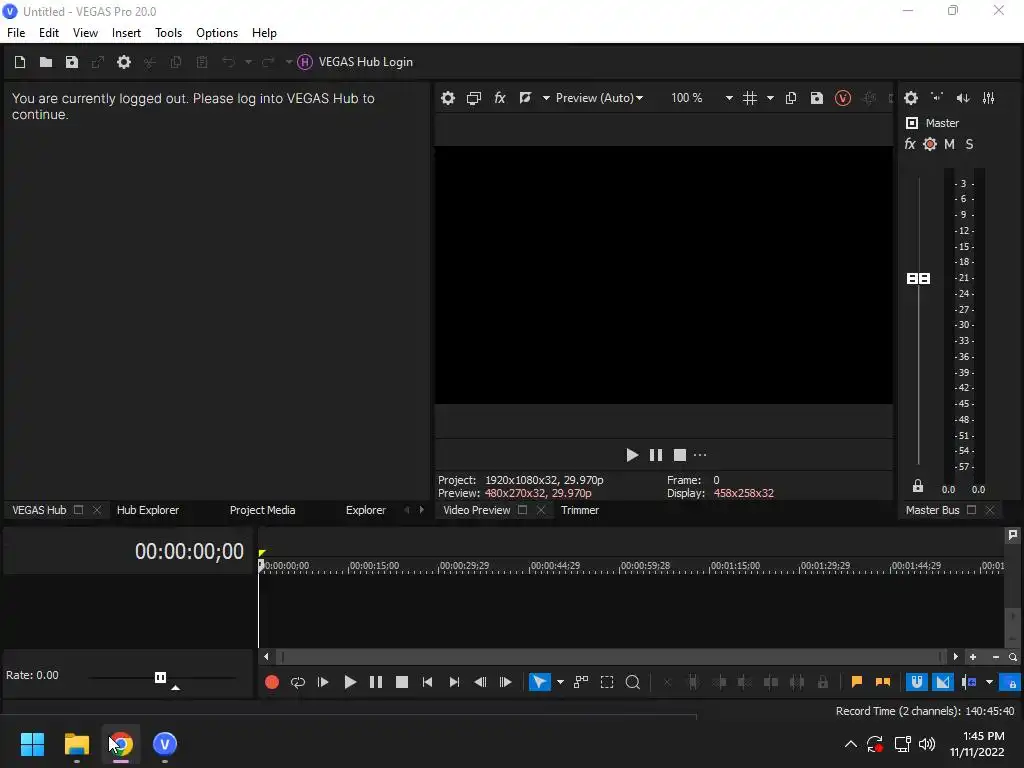
Task: Save snapshot to file icon in preview
Action: (816, 98)
